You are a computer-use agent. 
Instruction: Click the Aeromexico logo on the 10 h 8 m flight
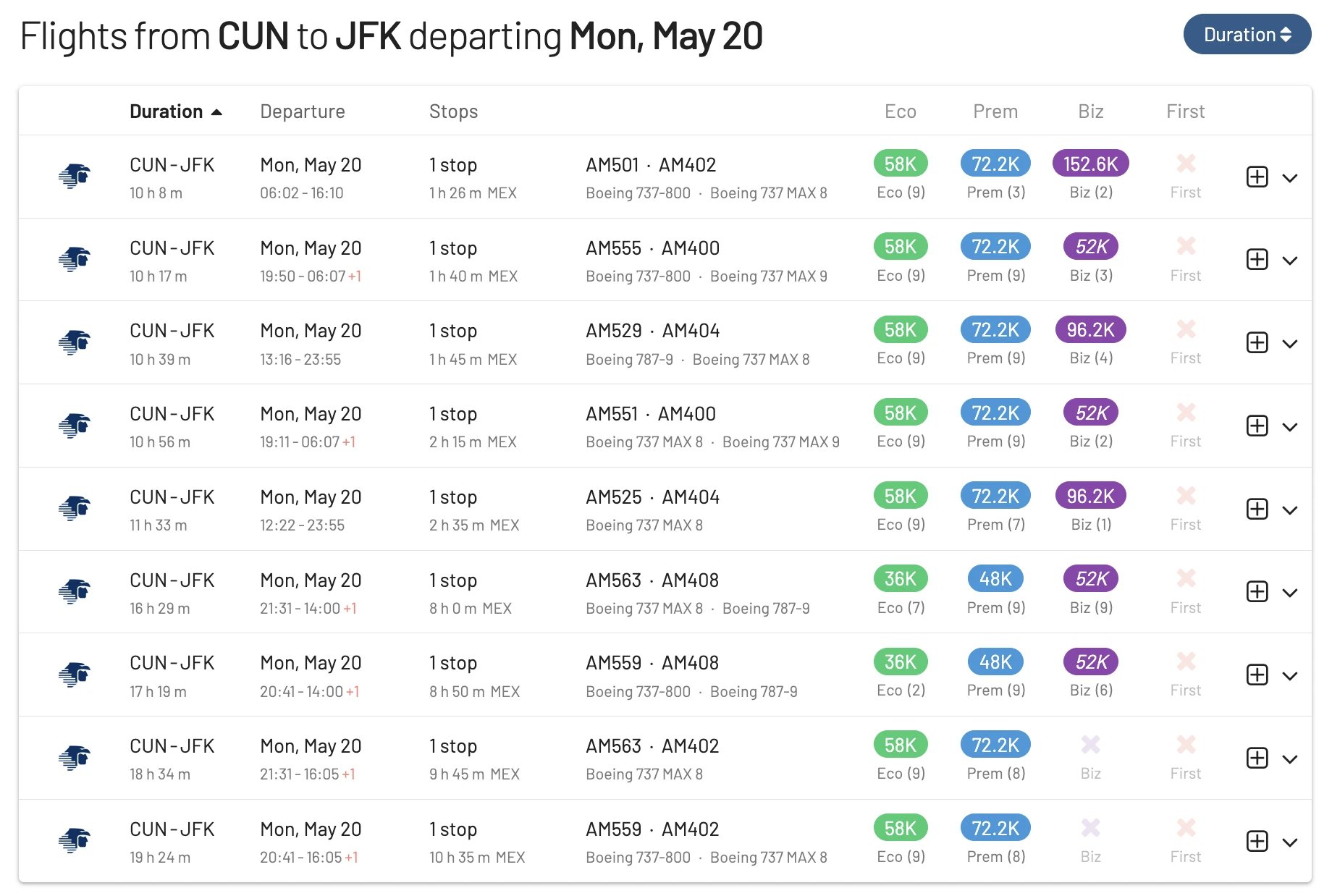pos(75,176)
